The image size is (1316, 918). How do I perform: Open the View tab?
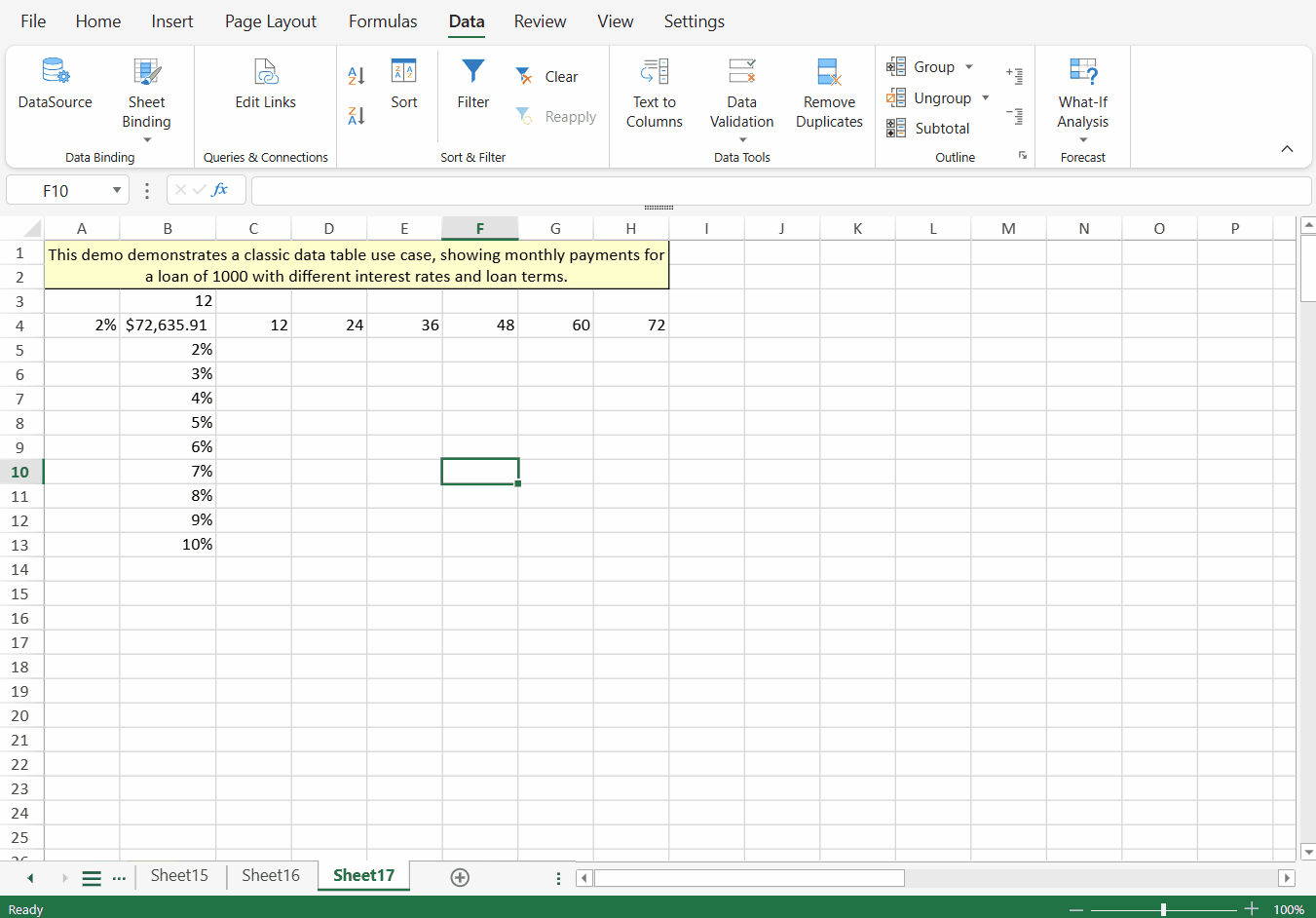click(x=616, y=21)
